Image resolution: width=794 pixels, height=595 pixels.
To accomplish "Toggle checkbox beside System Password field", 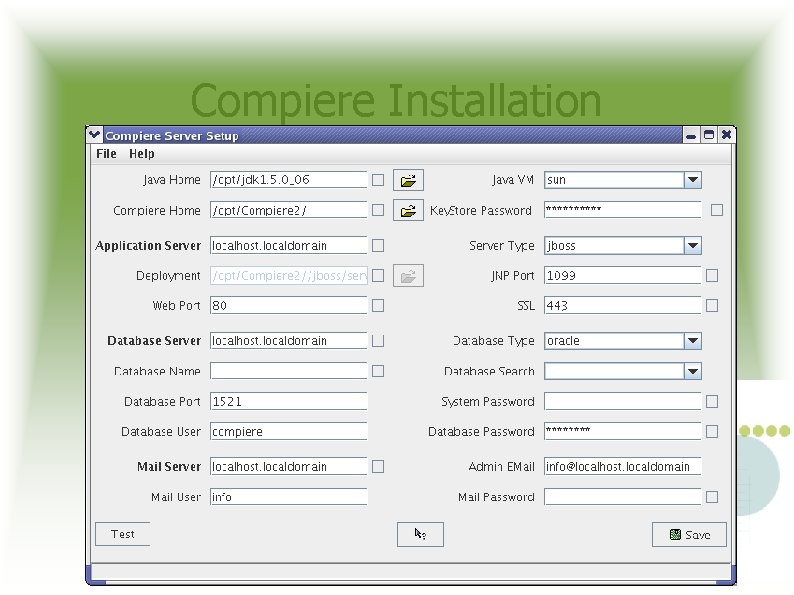I will coord(712,402).
